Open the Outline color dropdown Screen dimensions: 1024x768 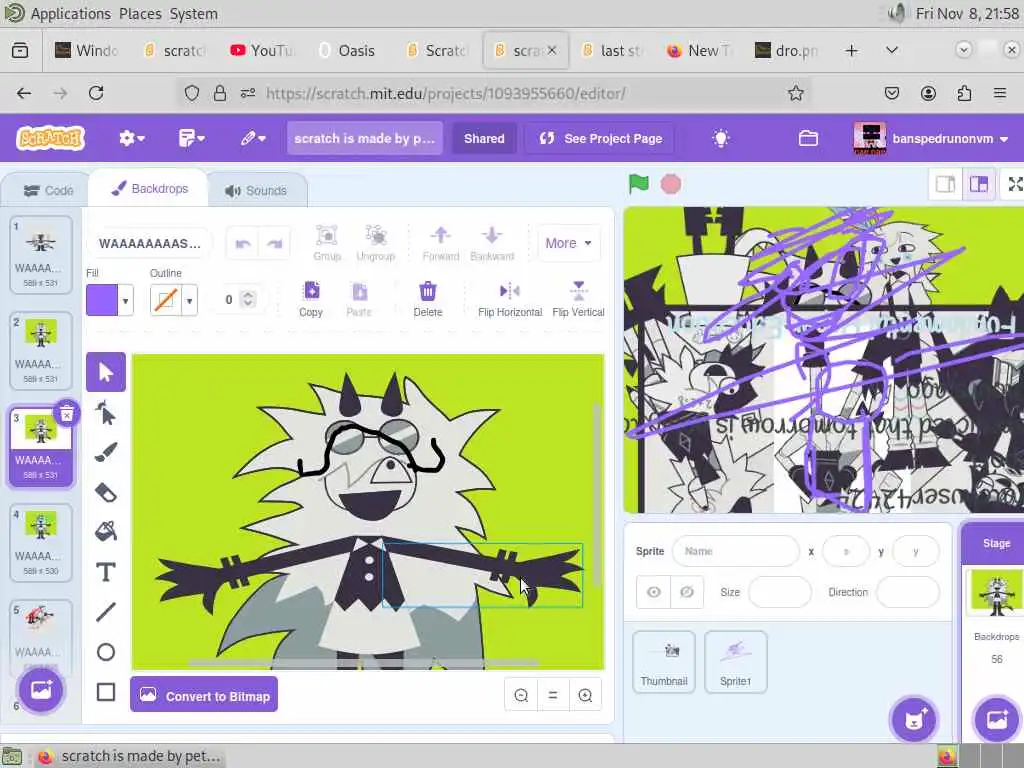[x=189, y=301]
